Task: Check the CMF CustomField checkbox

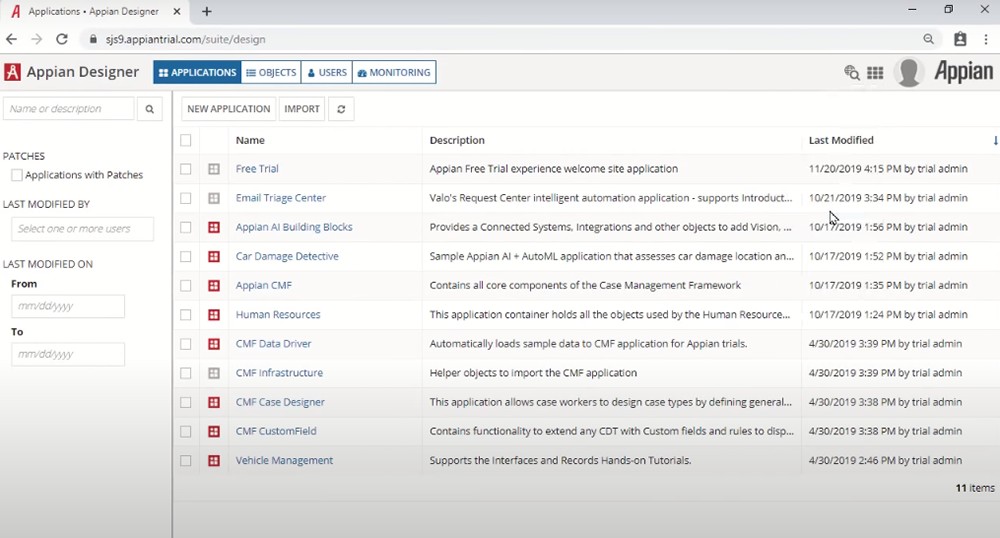Action: pyautogui.click(x=186, y=432)
